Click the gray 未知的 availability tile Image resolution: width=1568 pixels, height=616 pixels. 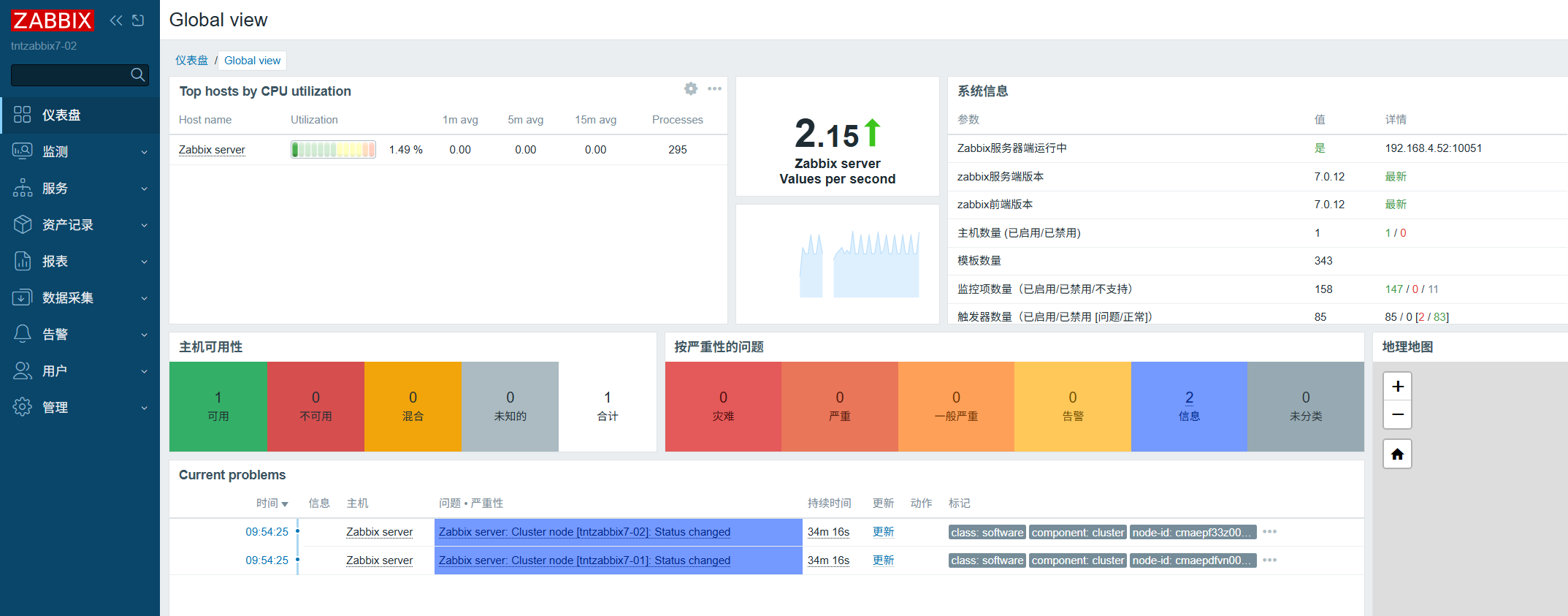510,406
